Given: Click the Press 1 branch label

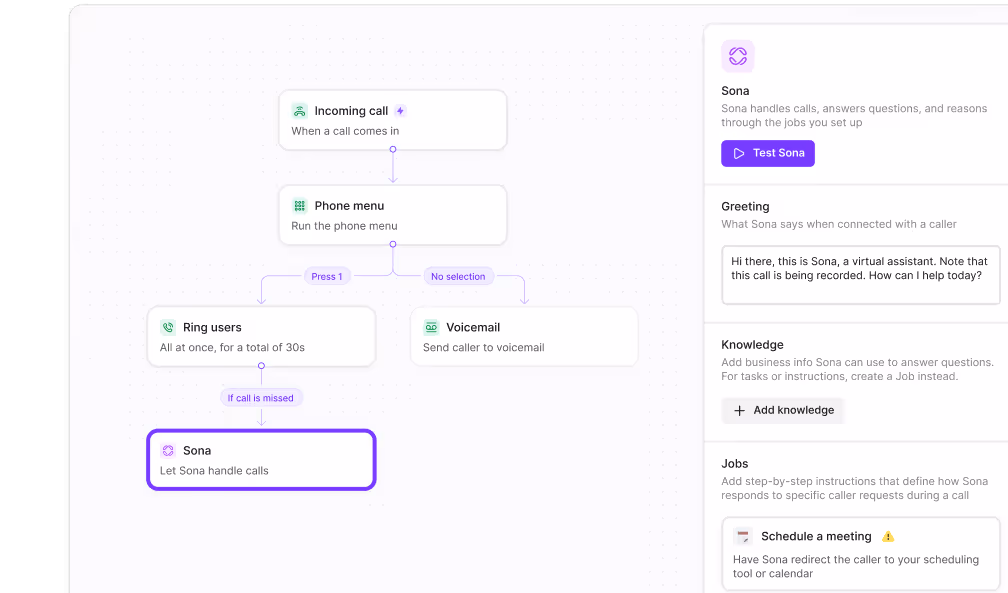Looking at the screenshot, I should tap(327, 277).
